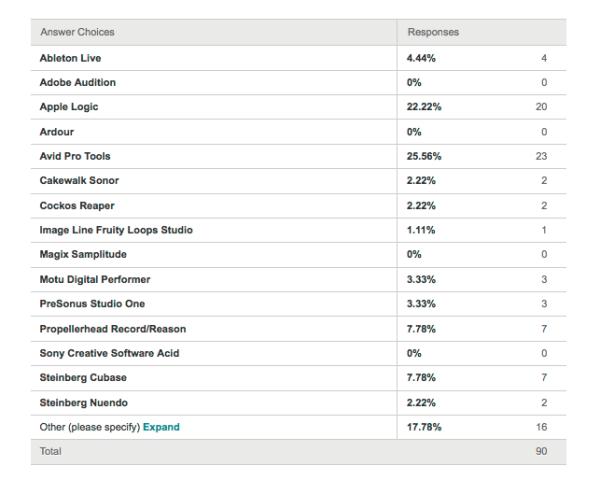
Task: Click the Propellerhead Record/Reason label
Action: click(113, 329)
